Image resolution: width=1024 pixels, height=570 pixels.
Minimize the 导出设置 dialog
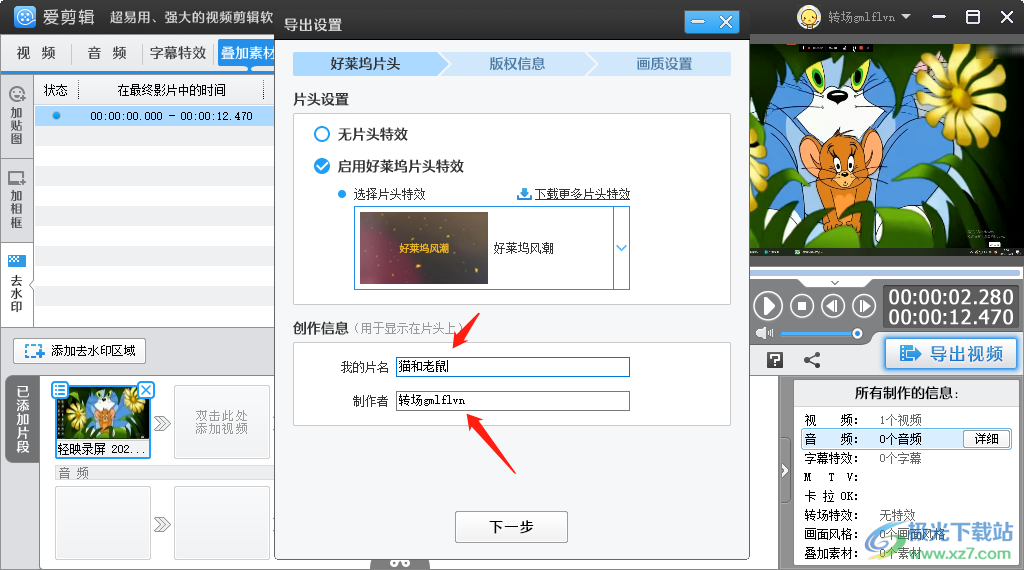click(698, 22)
